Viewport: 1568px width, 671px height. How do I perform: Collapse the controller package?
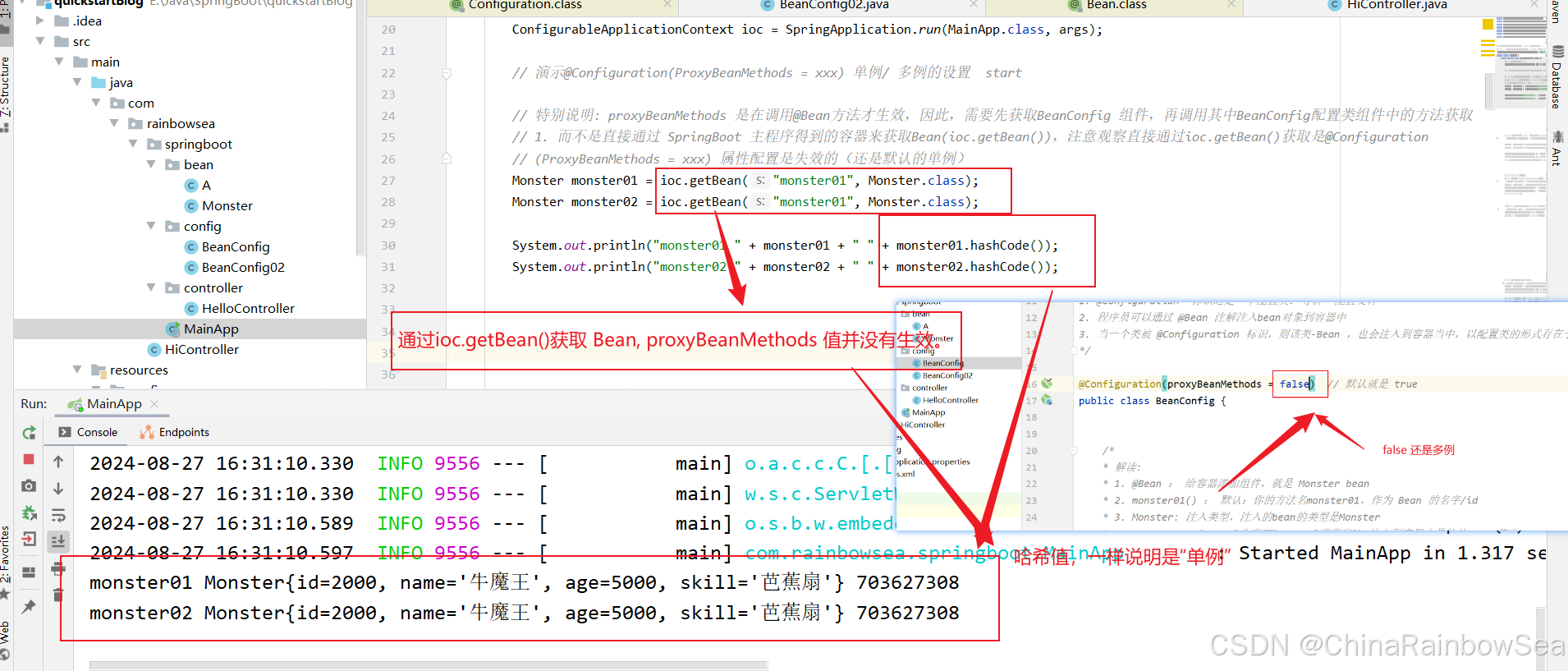[151, 287]
